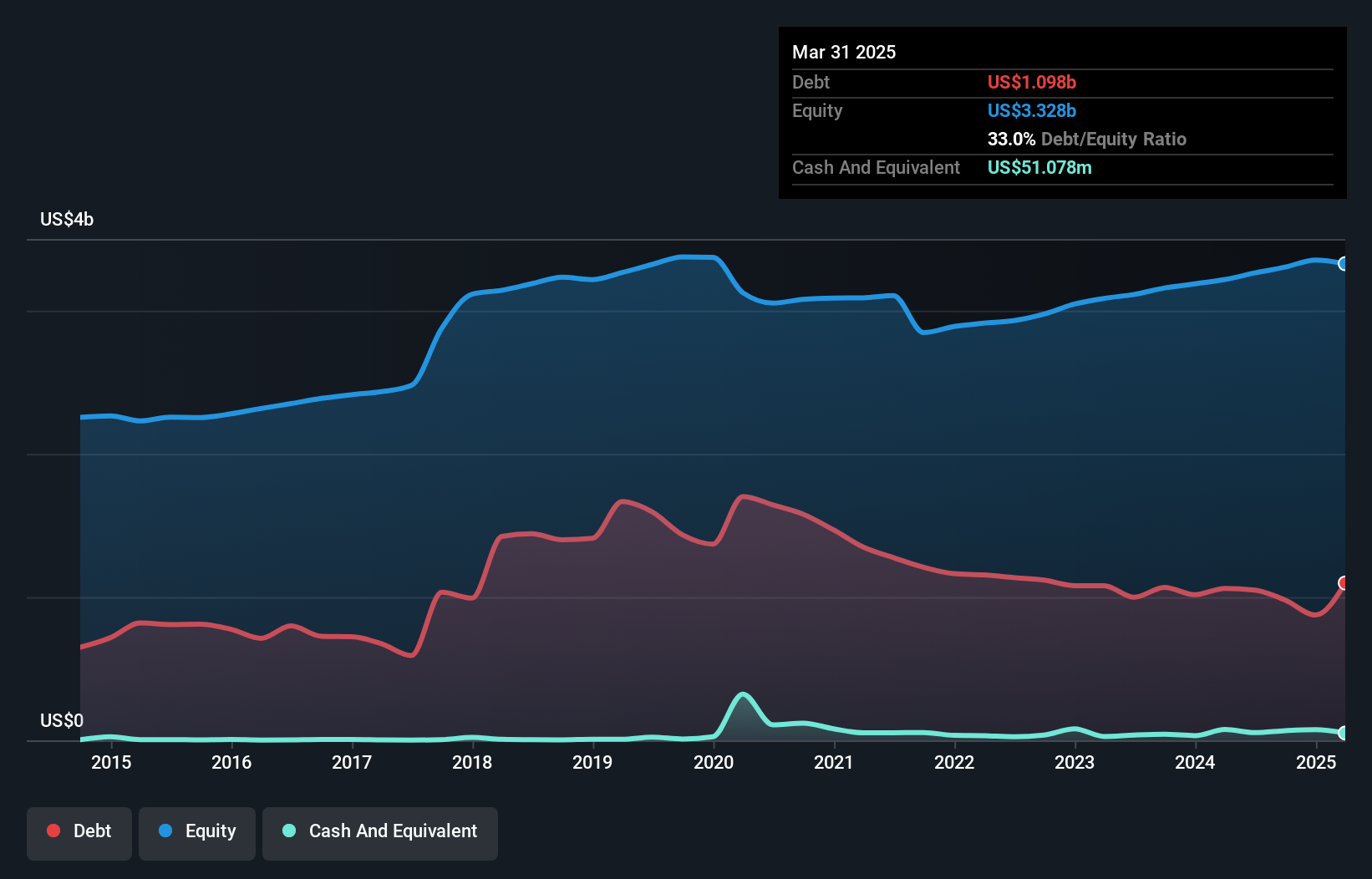The image size is (1372, 879).
Task: Click the US$0 axis label
Action: tap(64, 720)
